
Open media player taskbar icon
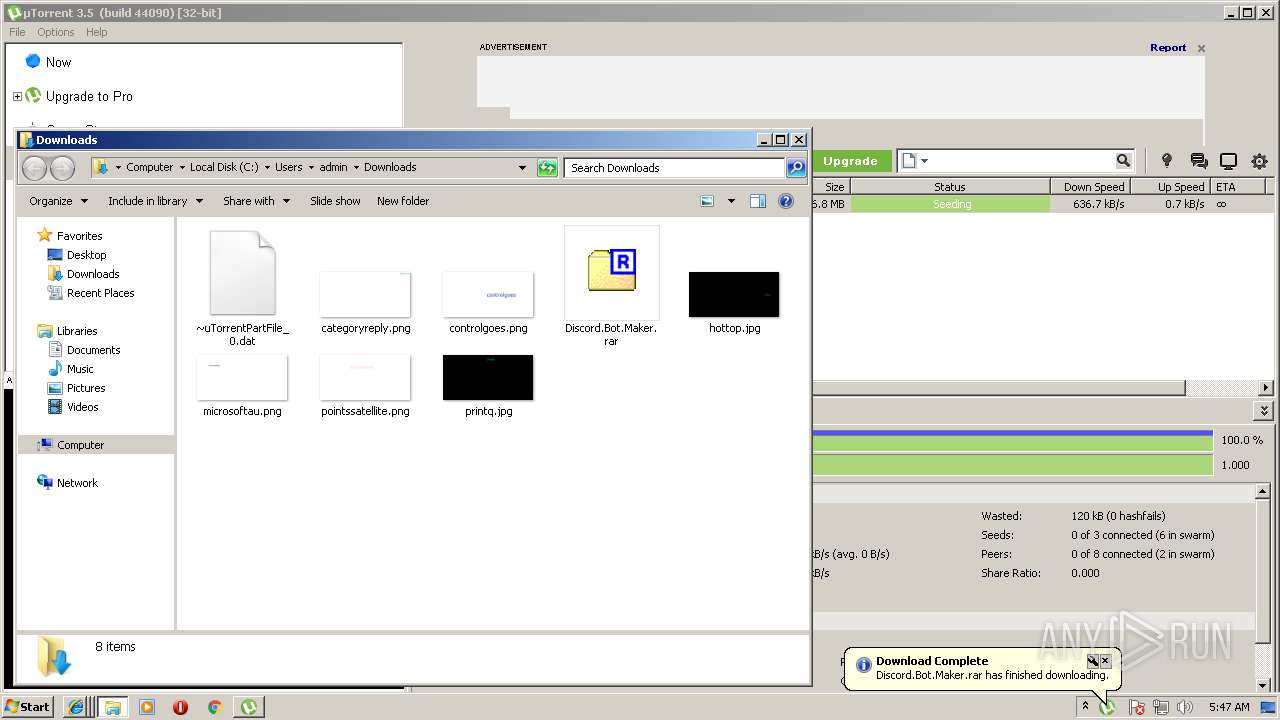click(x=147, y=707)
